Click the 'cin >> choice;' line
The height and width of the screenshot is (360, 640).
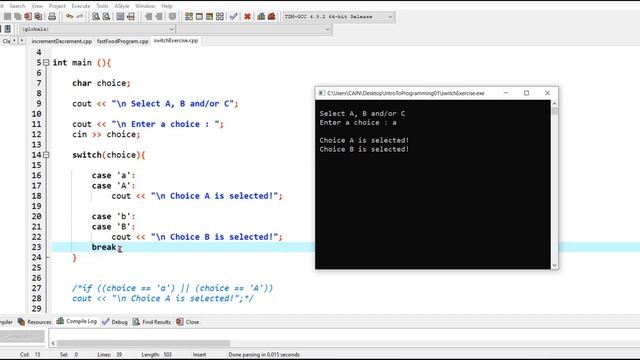[106, 134]
